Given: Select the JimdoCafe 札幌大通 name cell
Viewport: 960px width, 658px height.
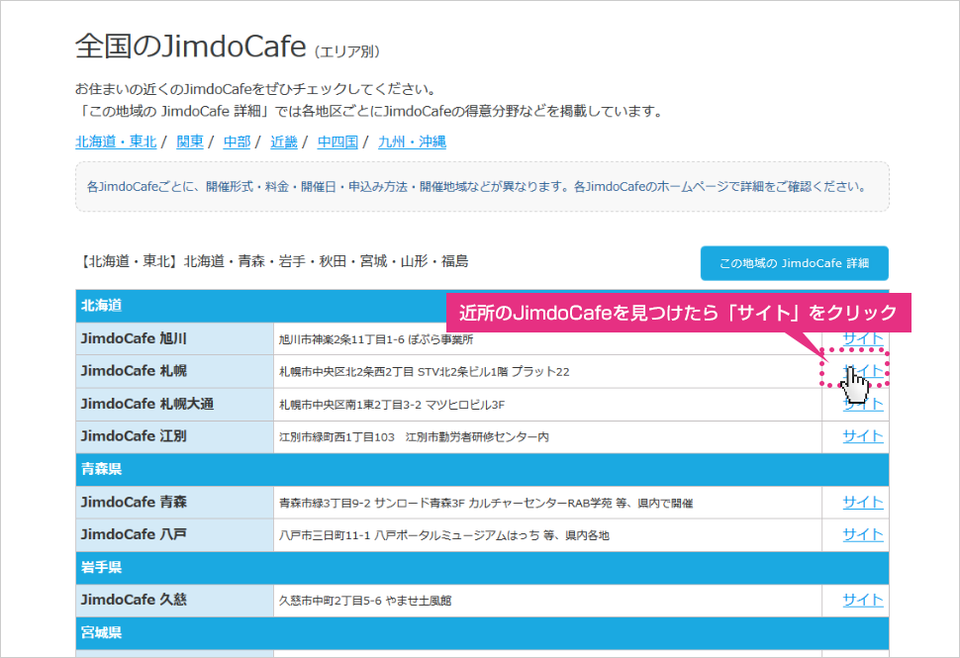Looking at the screenshot, I should pos(174,404).
